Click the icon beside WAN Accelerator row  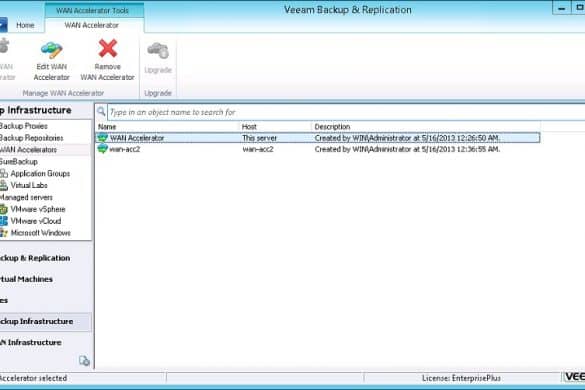[x=102, y=138]
